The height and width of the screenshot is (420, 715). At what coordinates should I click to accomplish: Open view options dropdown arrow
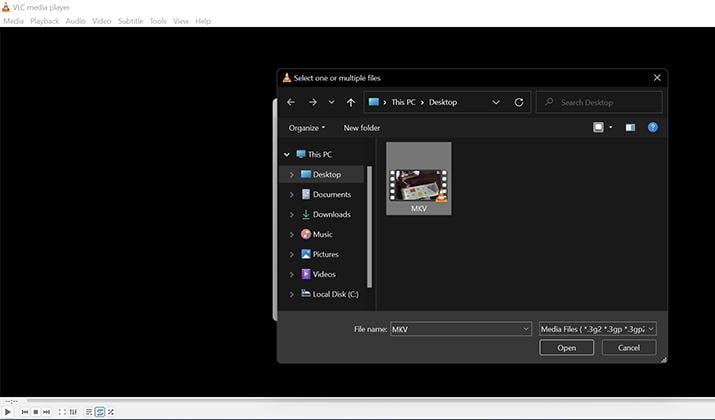pos(611,127)
